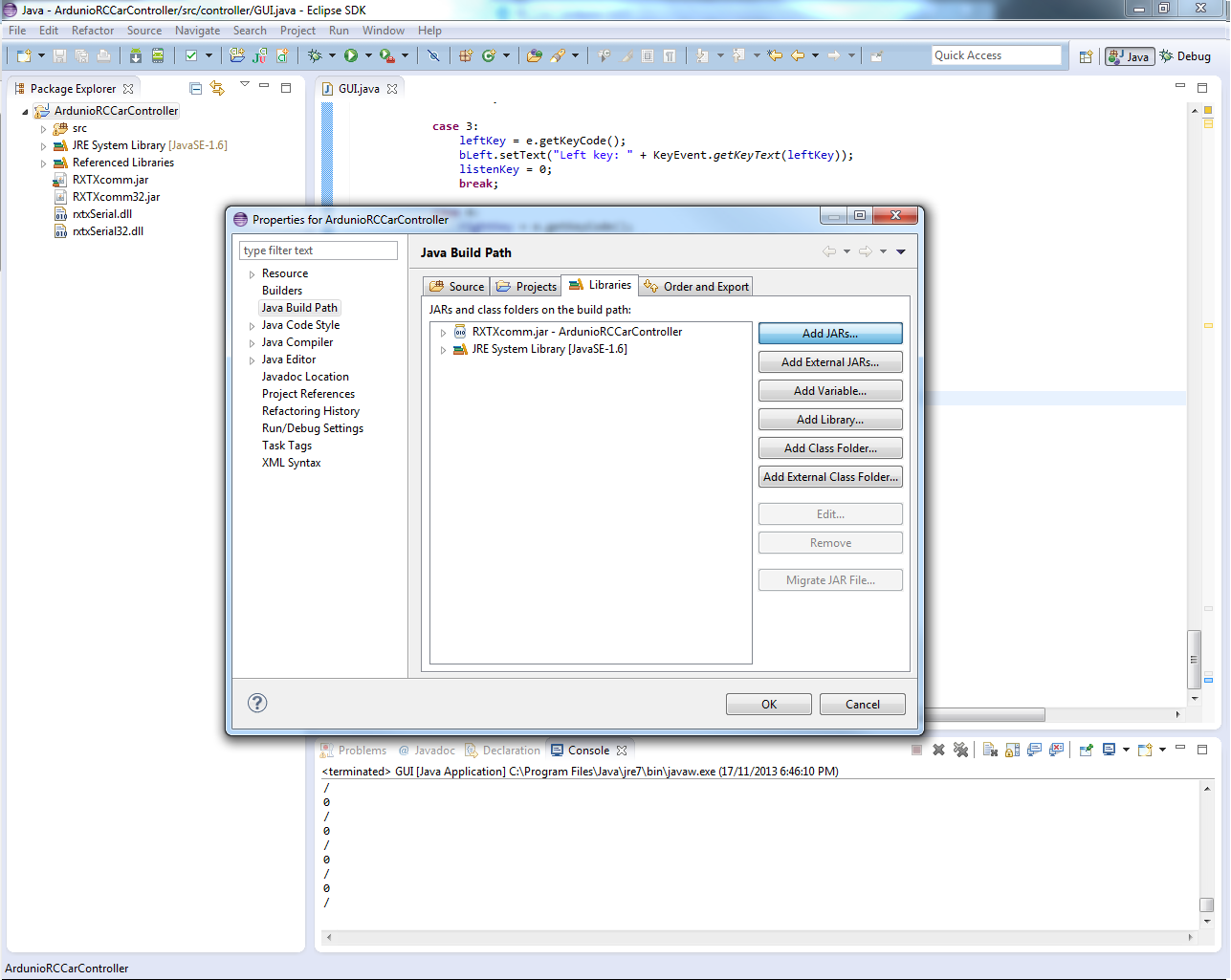Switch to the Source tab in Java Build Path
This screenshot has width=1231, height=980.
tap(457, 287)
